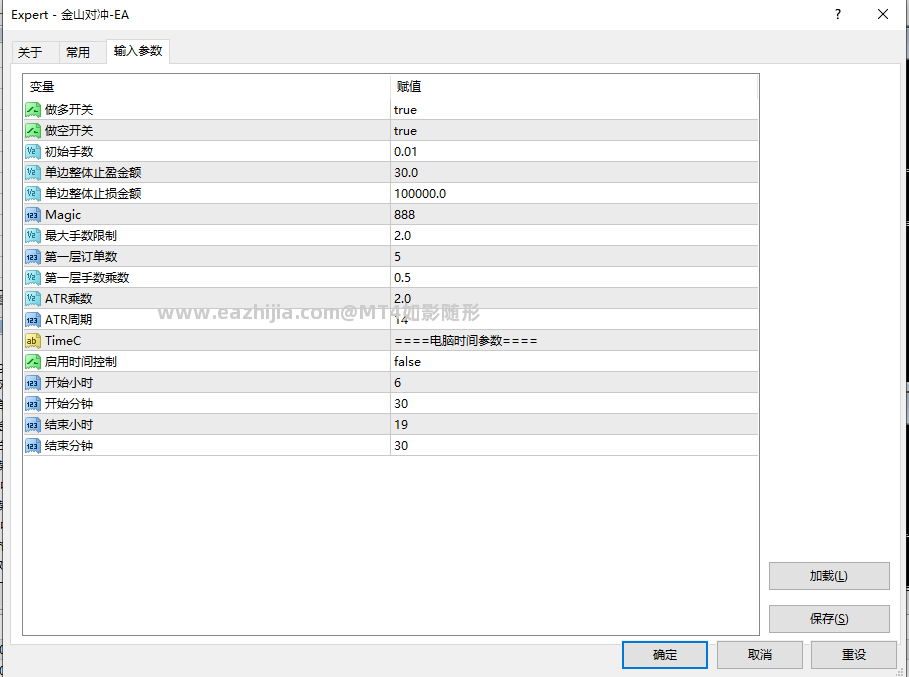Click 加载(L) to load settings
This screenshot has width=909, height=677.
point(829,576)
